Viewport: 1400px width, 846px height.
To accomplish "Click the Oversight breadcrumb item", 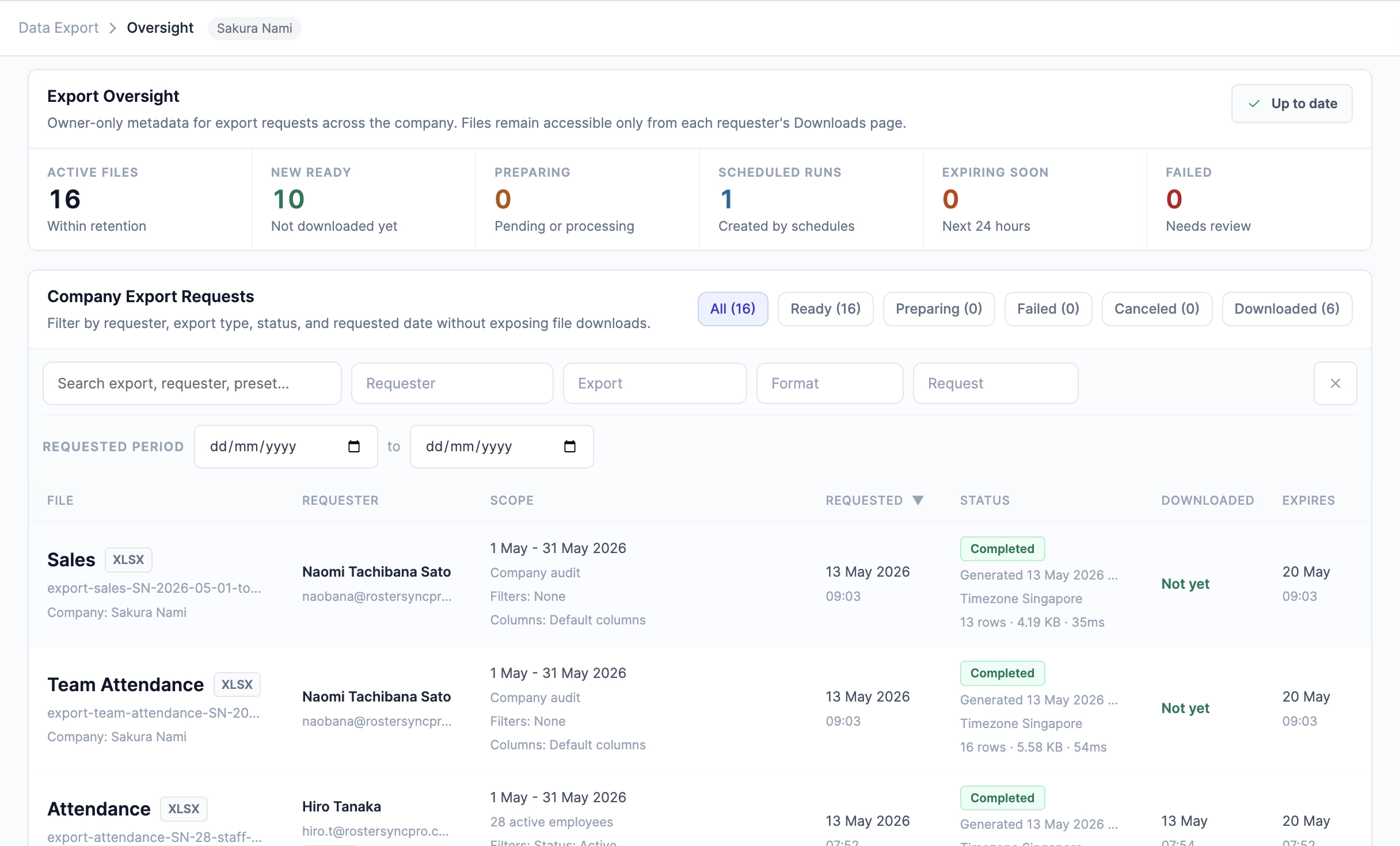I will (x=160, y=28).
